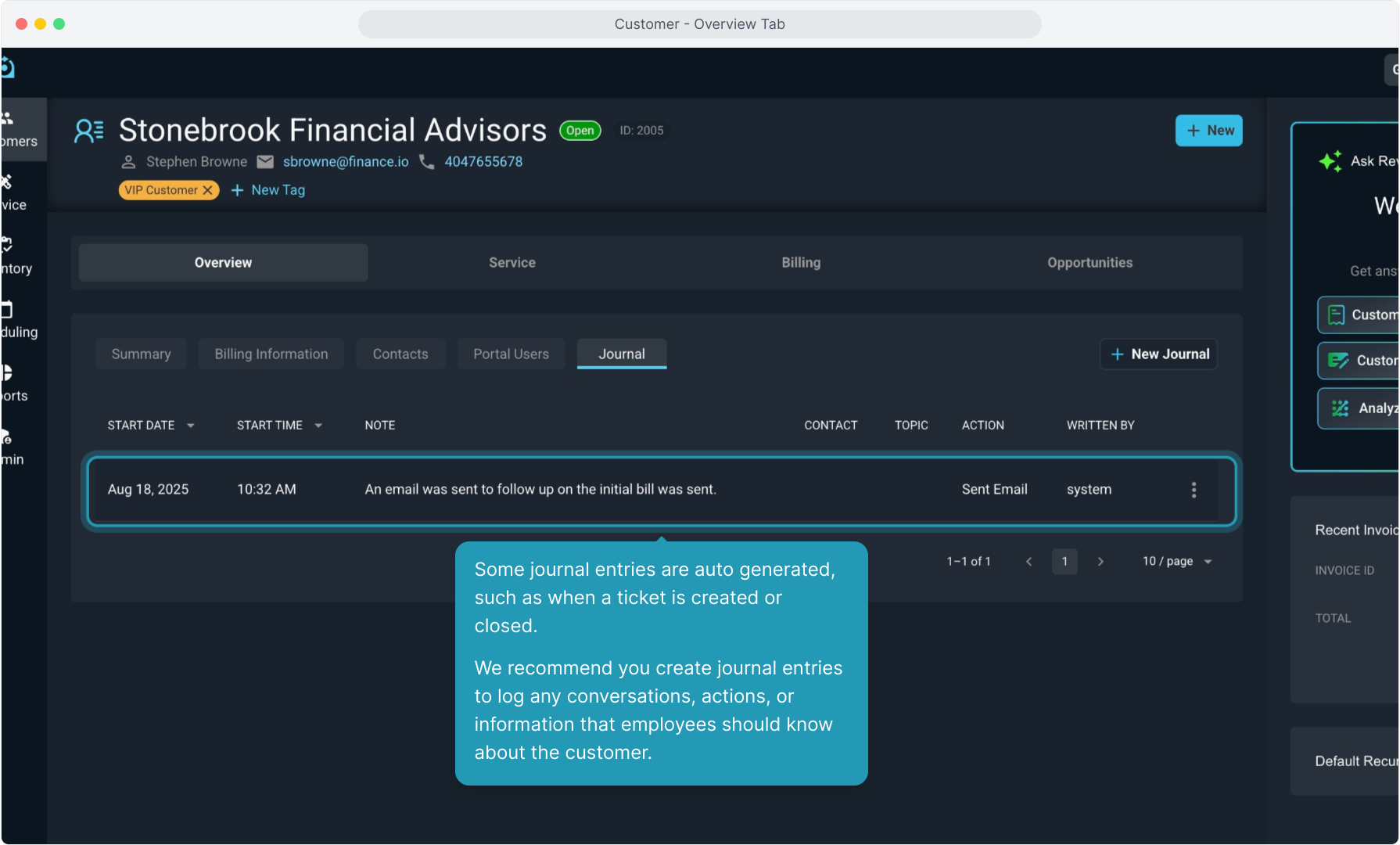Open email link sbrowne@finance.io

[x=346, y=162]
